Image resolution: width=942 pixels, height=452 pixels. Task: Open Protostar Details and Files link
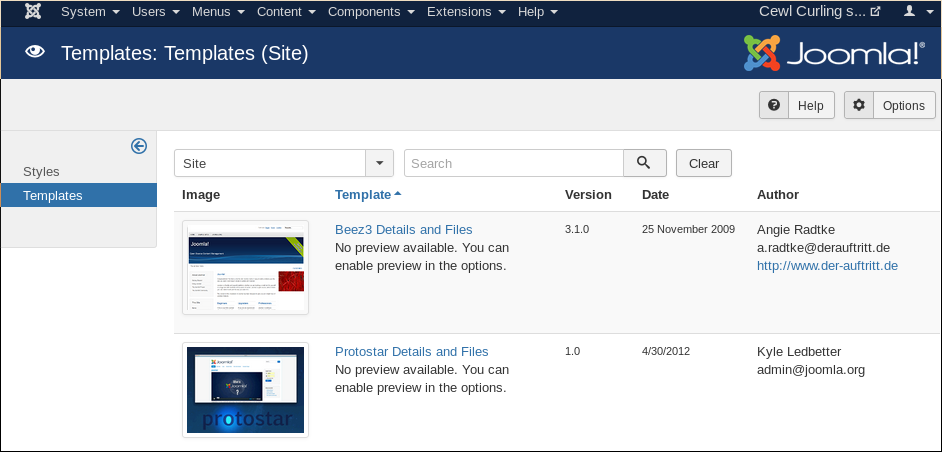411,352
